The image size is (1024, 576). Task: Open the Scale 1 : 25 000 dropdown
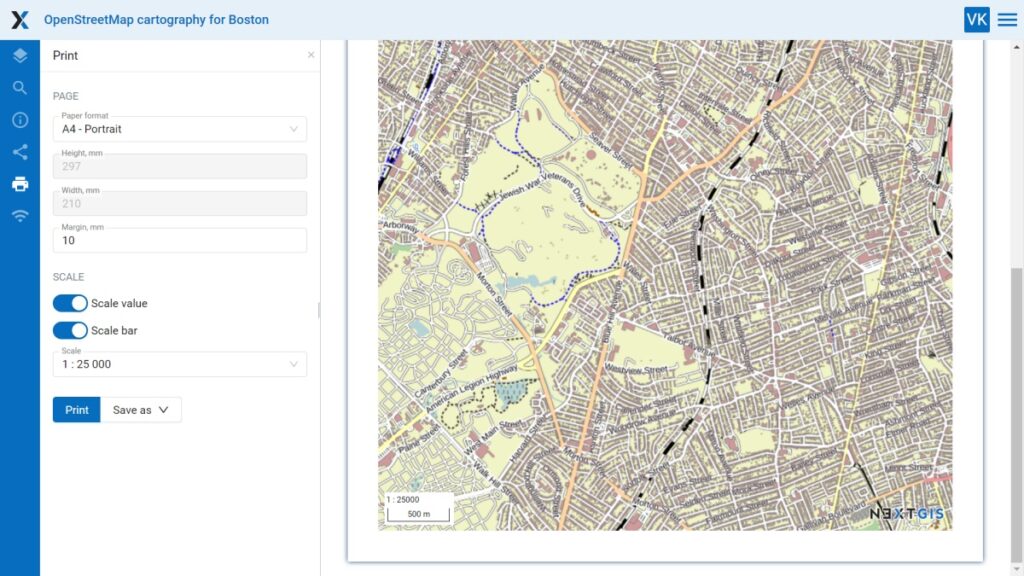(x=180, y=364)
